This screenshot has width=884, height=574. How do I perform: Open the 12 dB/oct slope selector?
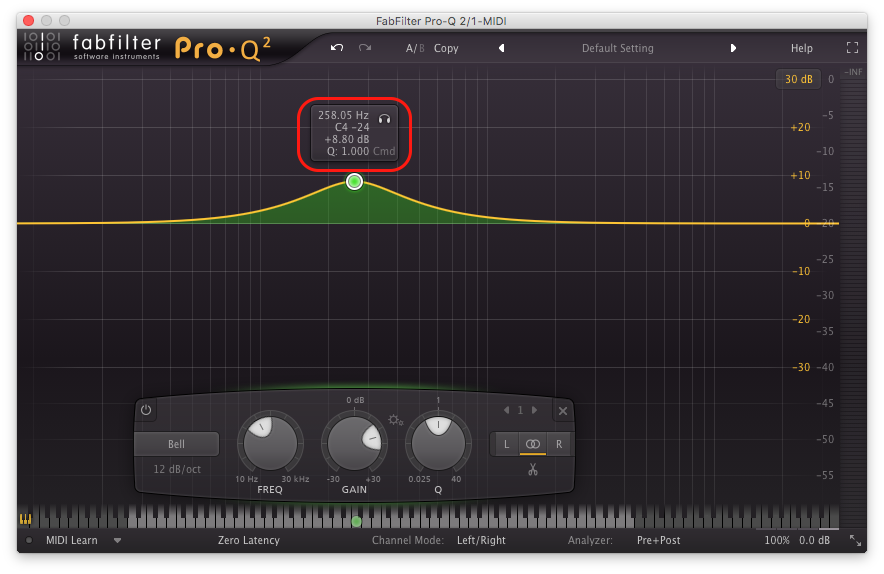tap(177, 469)
